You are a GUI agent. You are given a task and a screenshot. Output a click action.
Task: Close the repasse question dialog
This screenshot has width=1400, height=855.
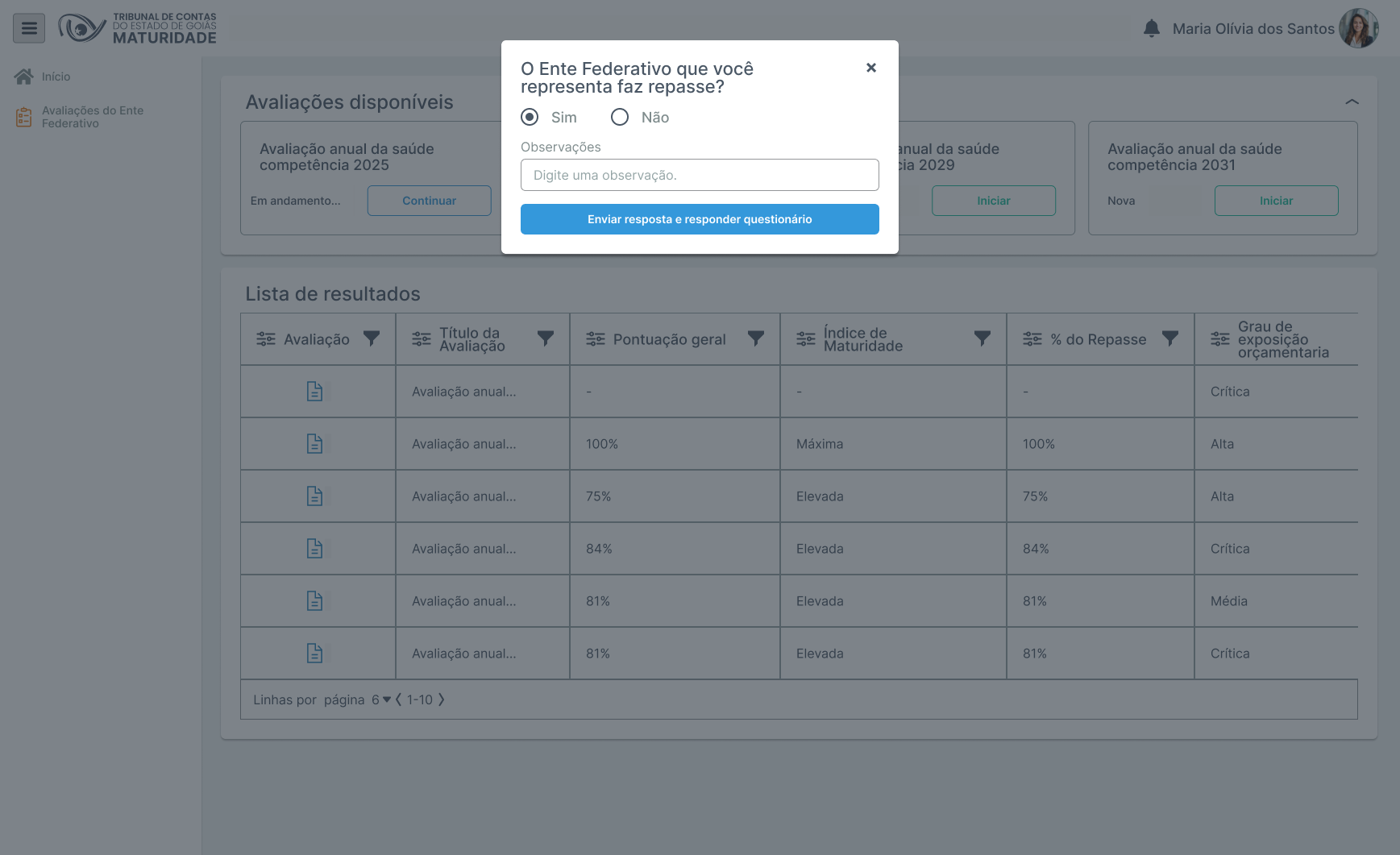(871, 68)
